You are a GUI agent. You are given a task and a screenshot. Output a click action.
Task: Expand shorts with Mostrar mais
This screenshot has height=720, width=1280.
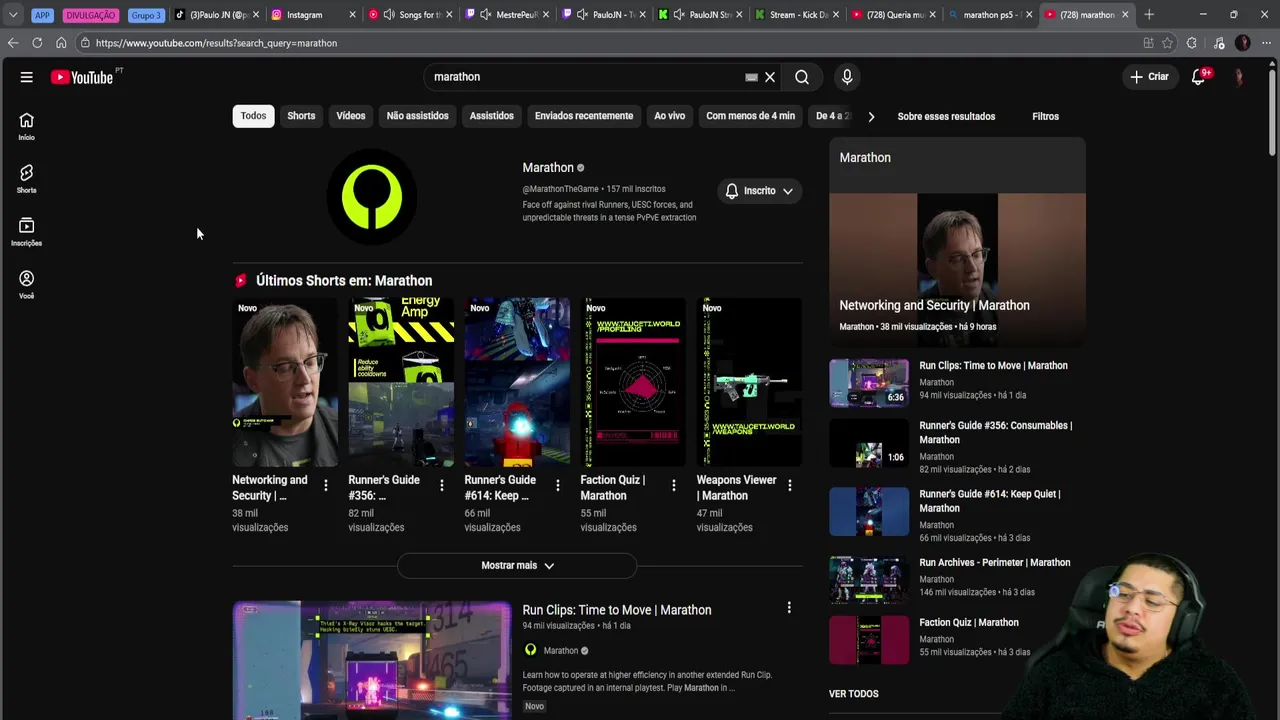tap(517, 565)
